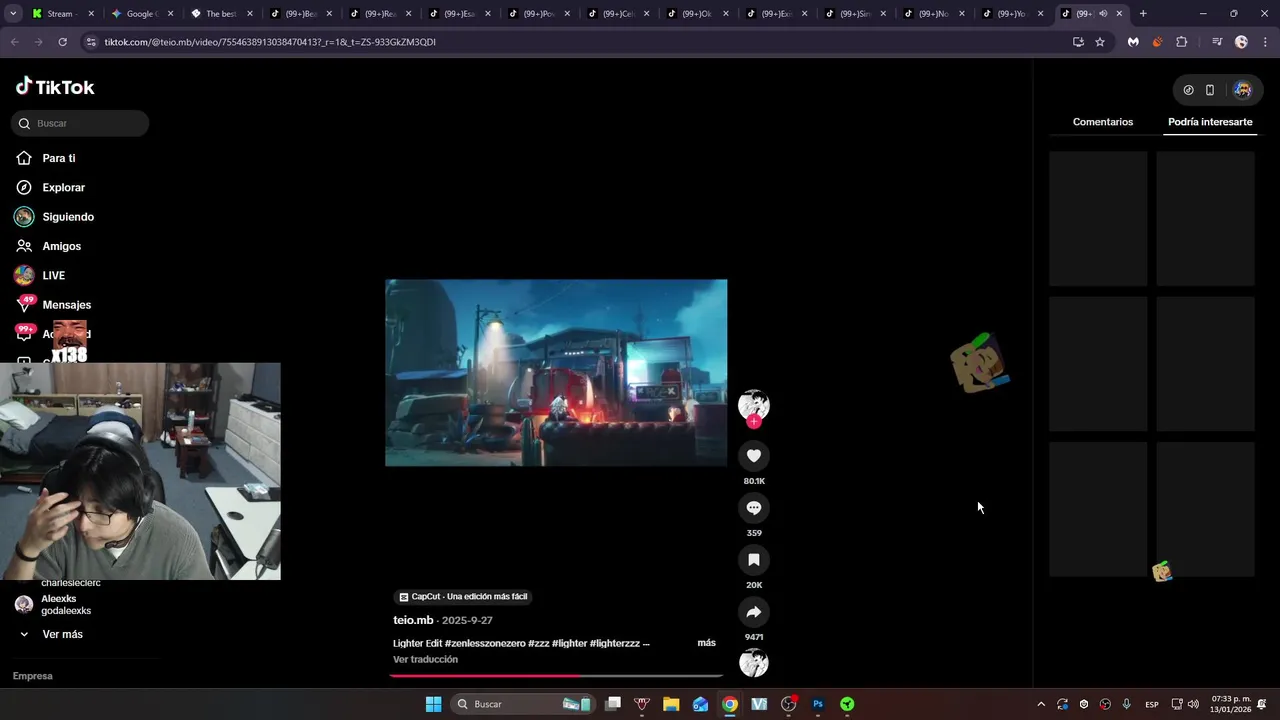The width and height of the screenshot is (1280, 720).
Task: Open Chrome extensions puzzle icon
Action: click(x=1181, y=42)
